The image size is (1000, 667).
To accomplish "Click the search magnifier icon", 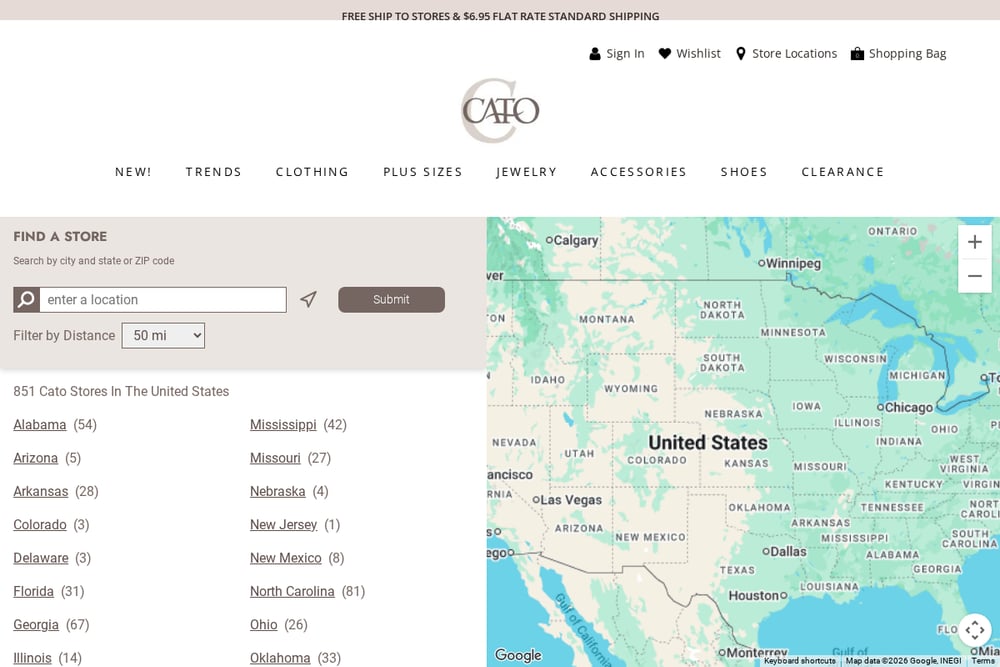I will click(x=27, y=300).
